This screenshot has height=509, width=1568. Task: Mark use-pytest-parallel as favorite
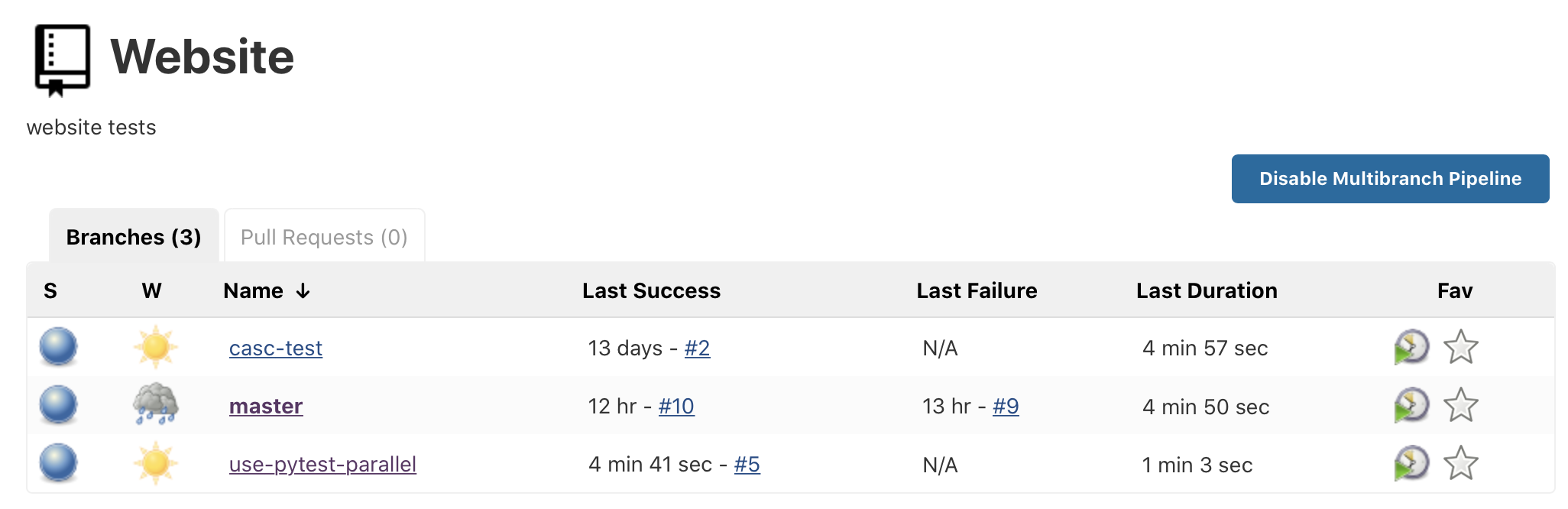click(x=1460, y=463)
